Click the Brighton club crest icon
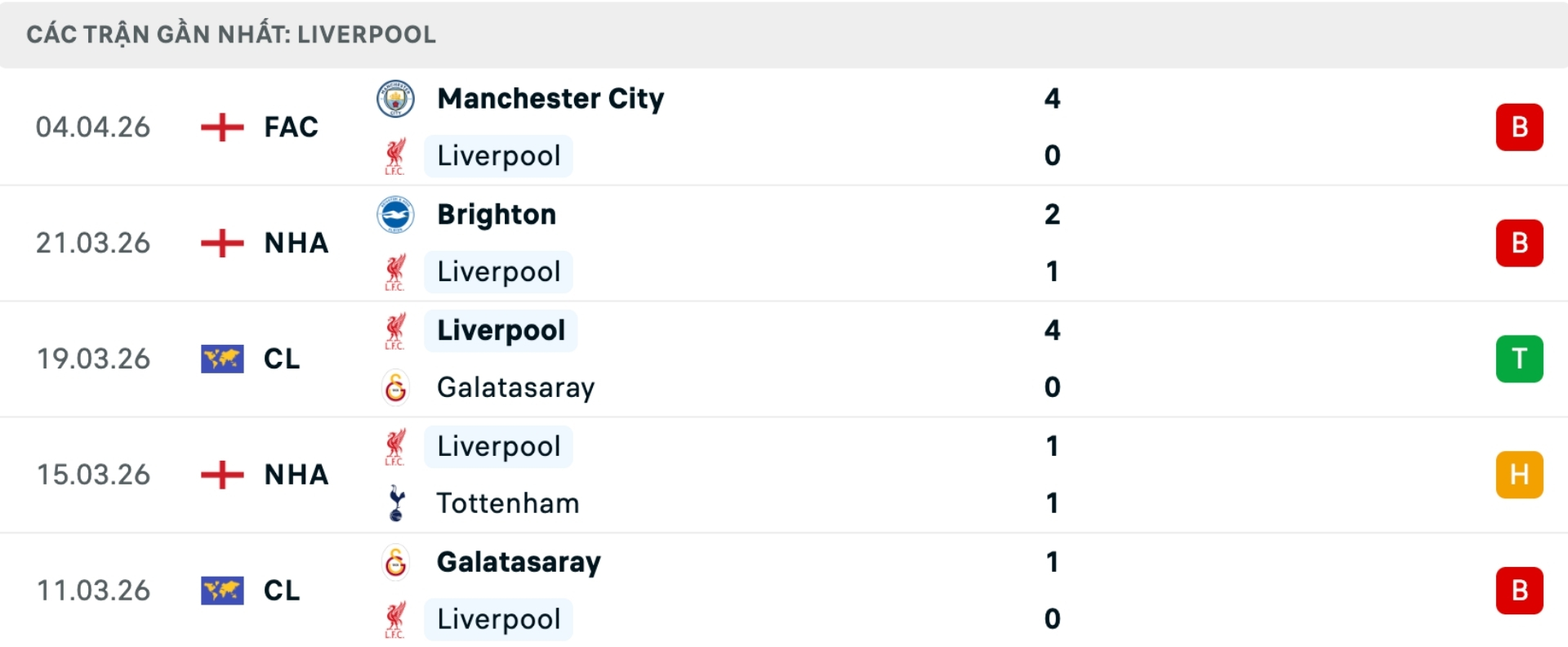This screenshot has height=647, width=1568. tap(395, 215)
